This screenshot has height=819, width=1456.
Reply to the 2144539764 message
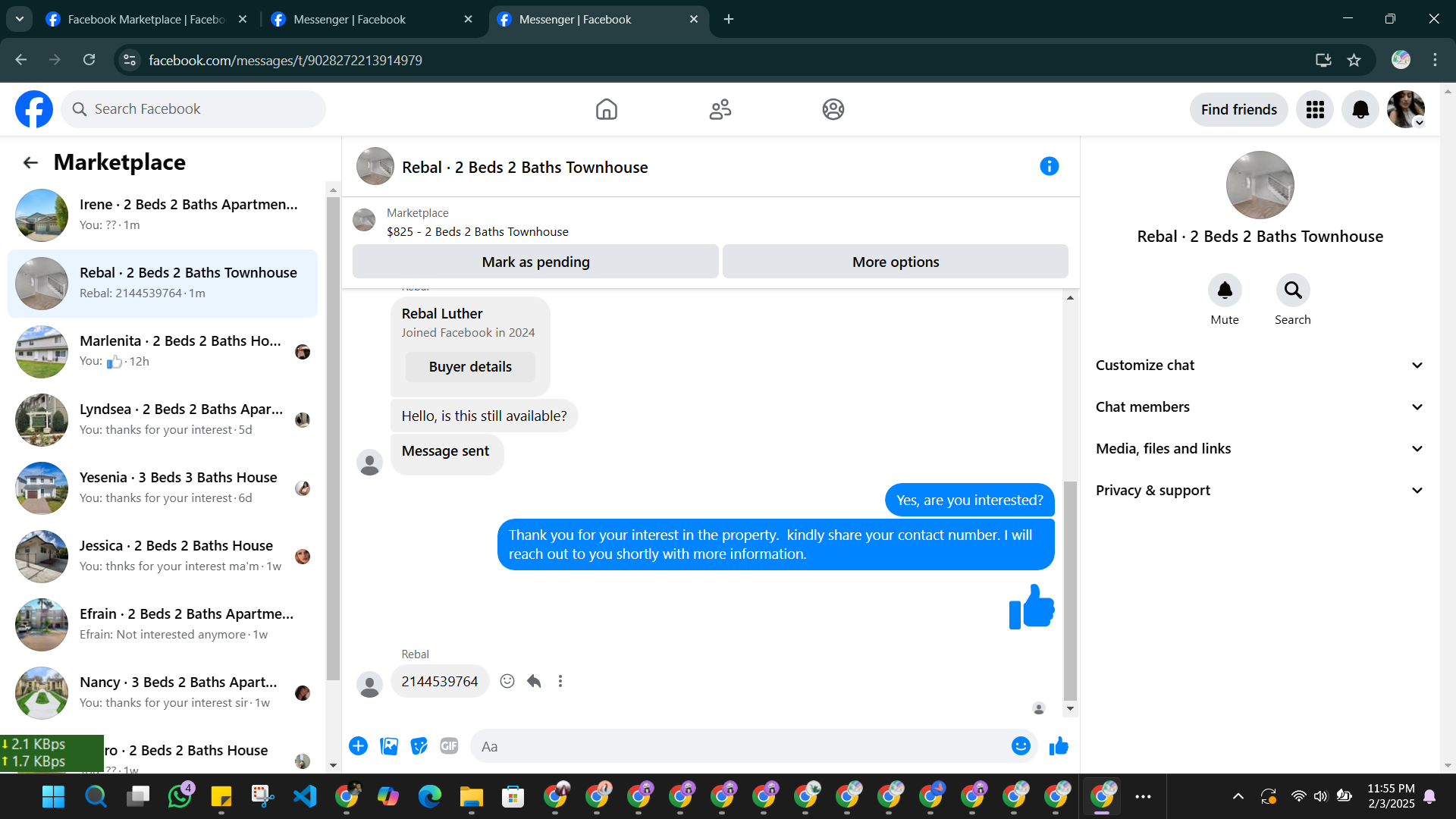[x=534, y=681]
